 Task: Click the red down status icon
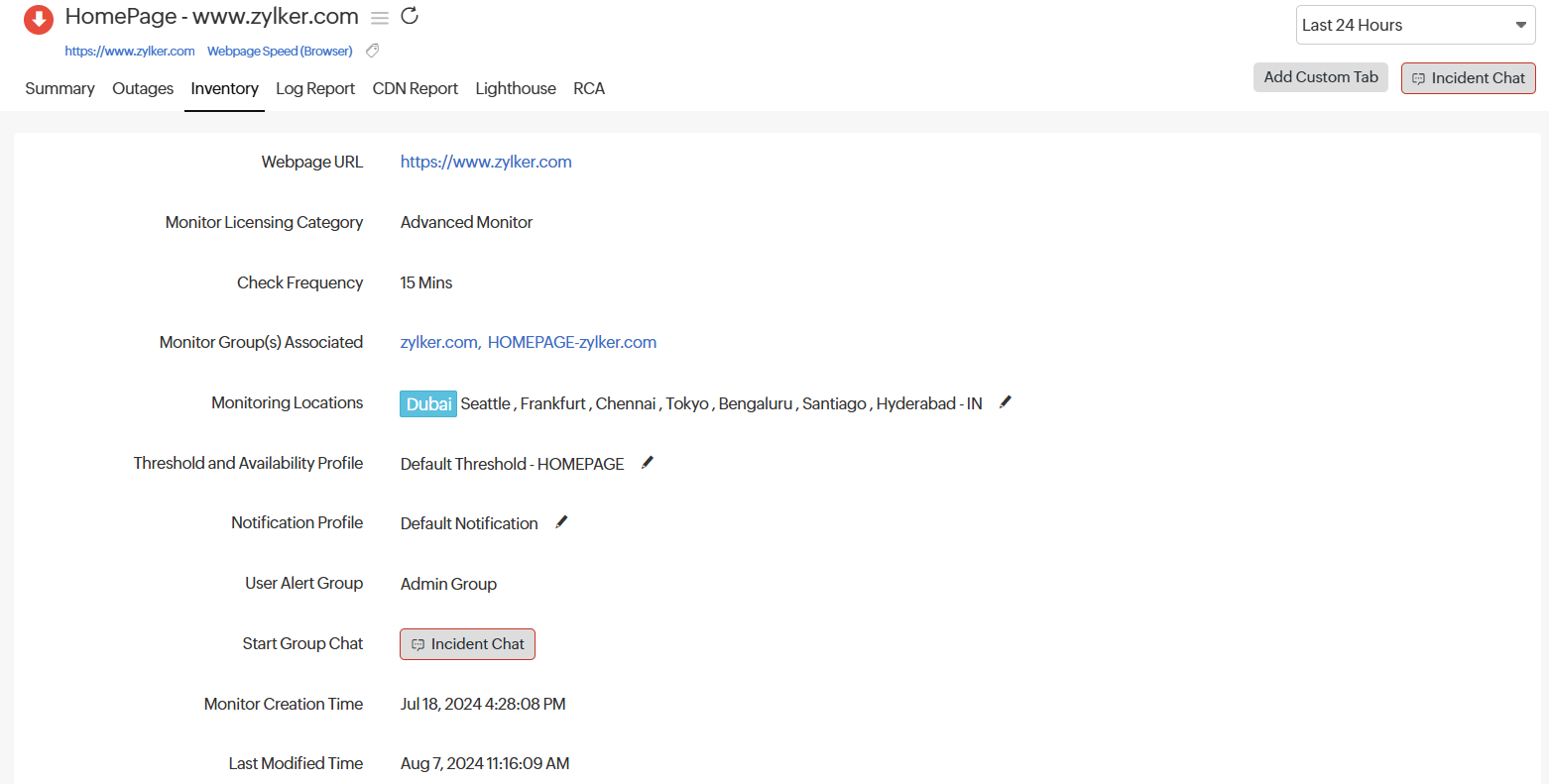39,20
